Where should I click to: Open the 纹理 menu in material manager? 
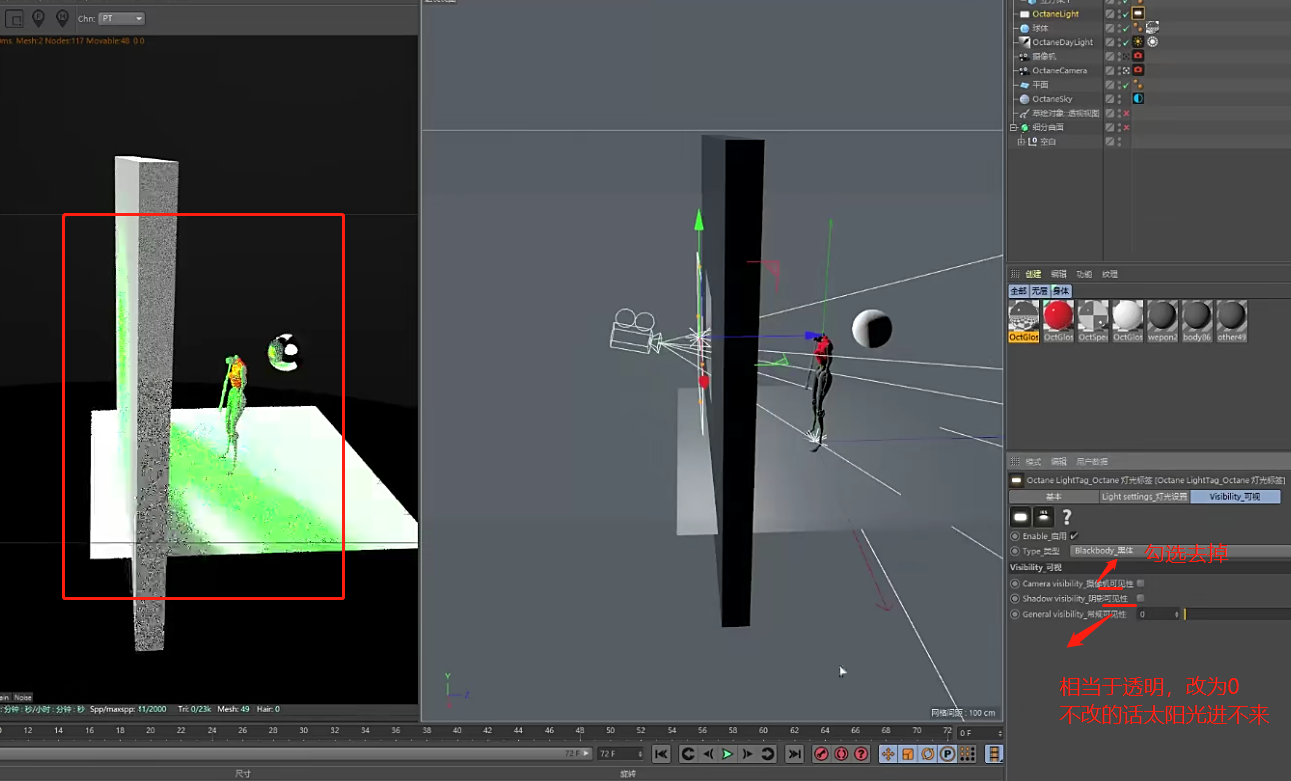click(x=1110, y=274)
